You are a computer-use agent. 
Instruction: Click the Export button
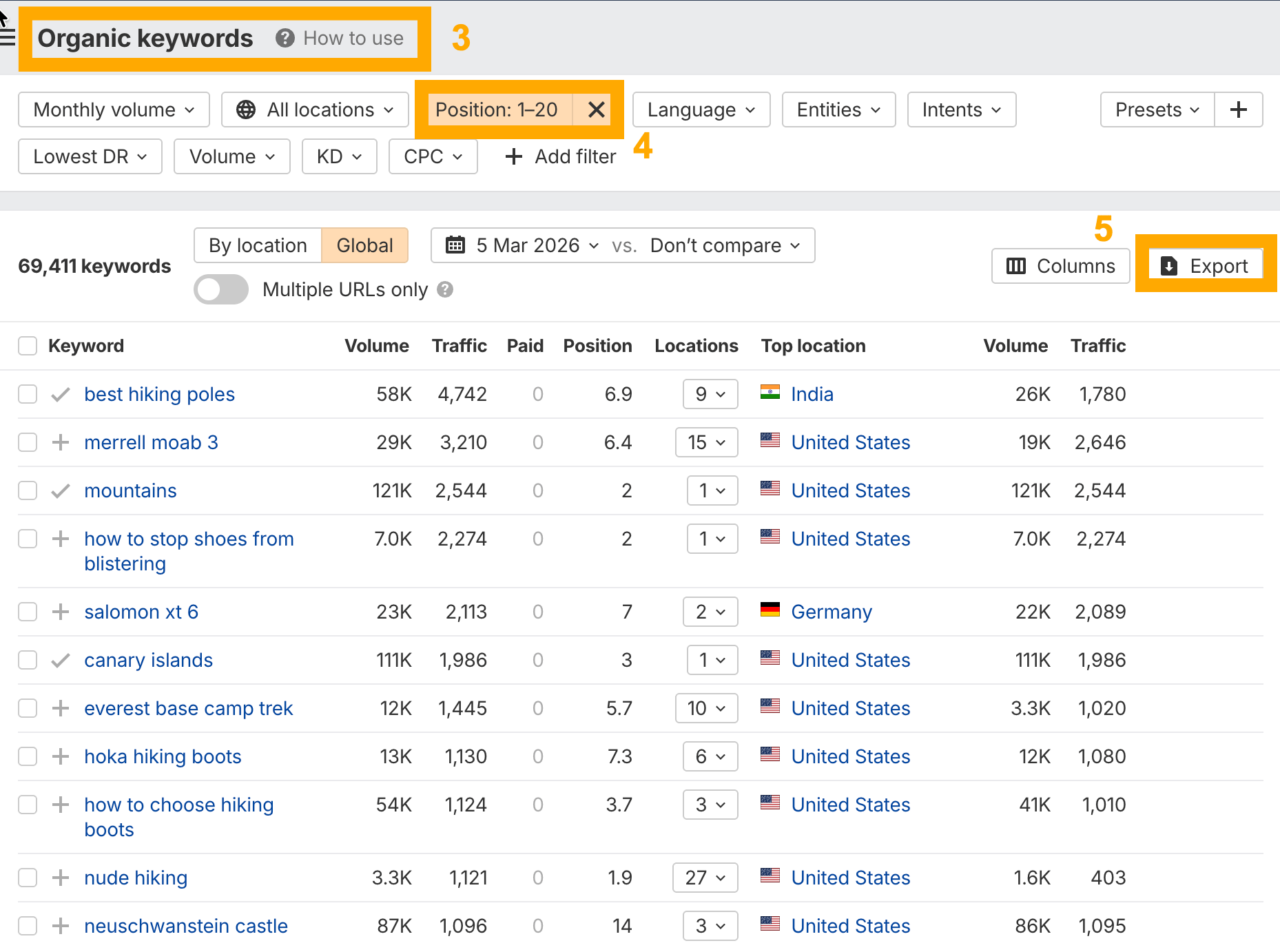(1205, 266)
